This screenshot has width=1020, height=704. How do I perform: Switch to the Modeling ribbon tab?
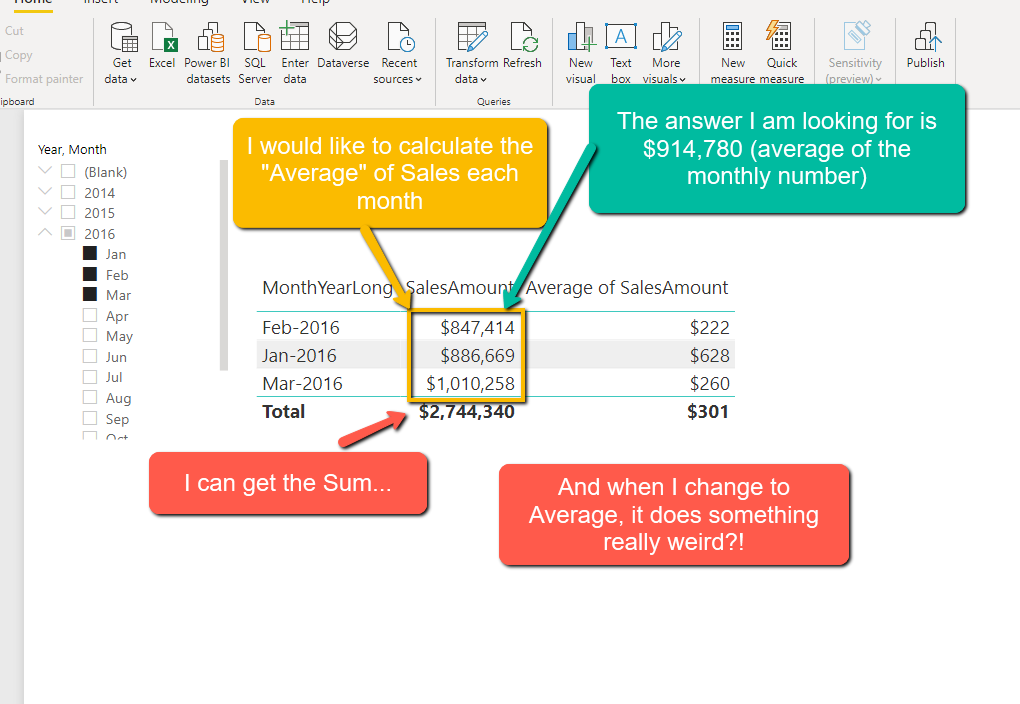pos(180,4)
